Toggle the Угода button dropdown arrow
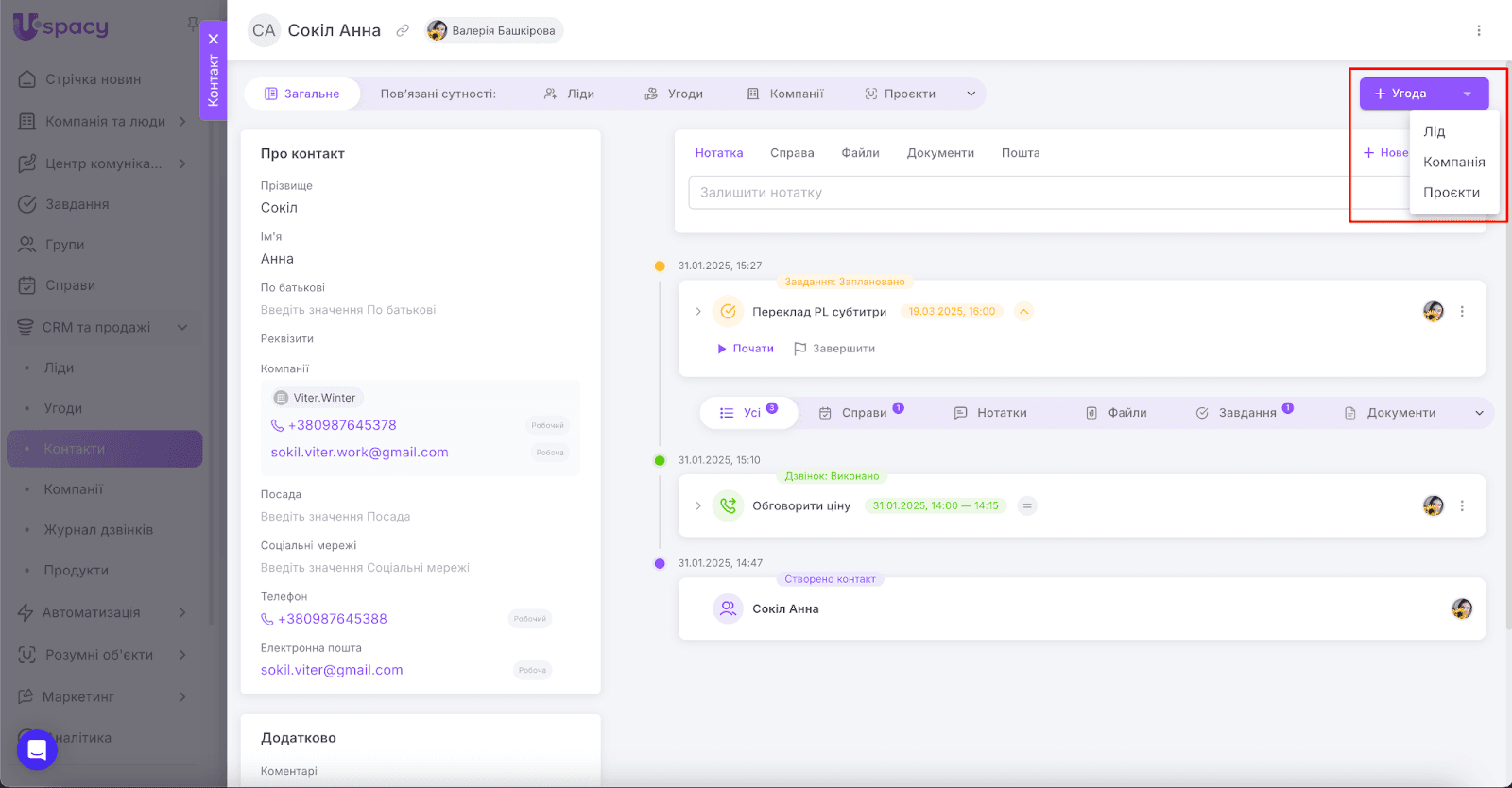The height and width of the screenshot is (788, 1512). pyautogui.click(x=1468, y=94)
